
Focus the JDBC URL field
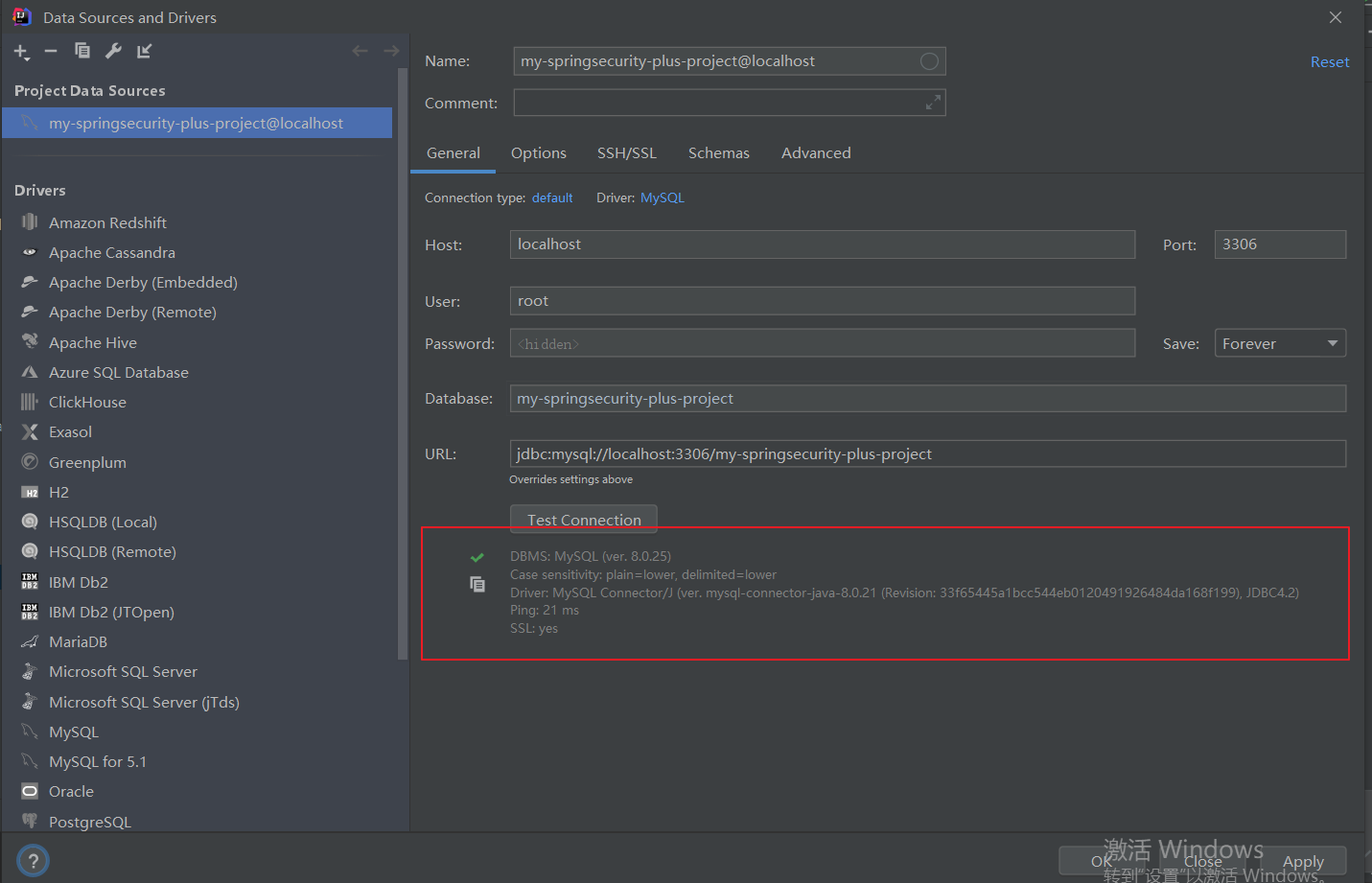pyautogui.click(x=928, y=453)
